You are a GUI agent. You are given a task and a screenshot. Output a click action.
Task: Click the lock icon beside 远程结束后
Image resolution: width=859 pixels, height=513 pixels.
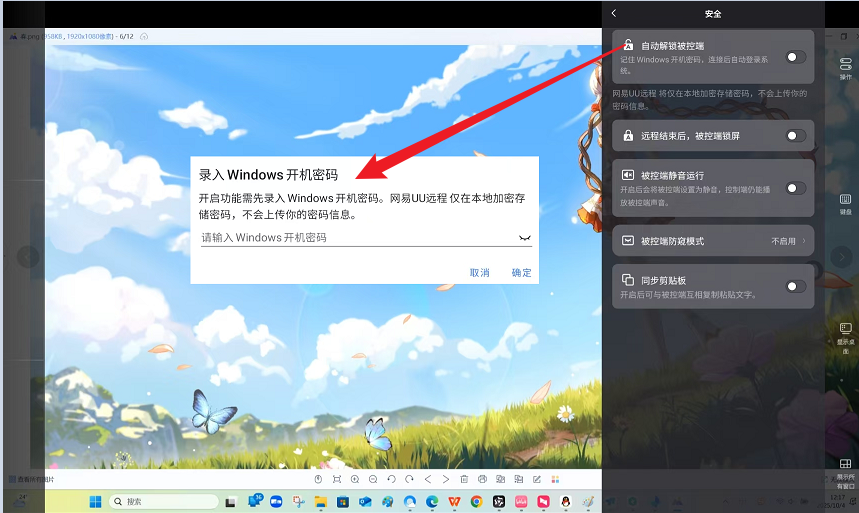628,135
